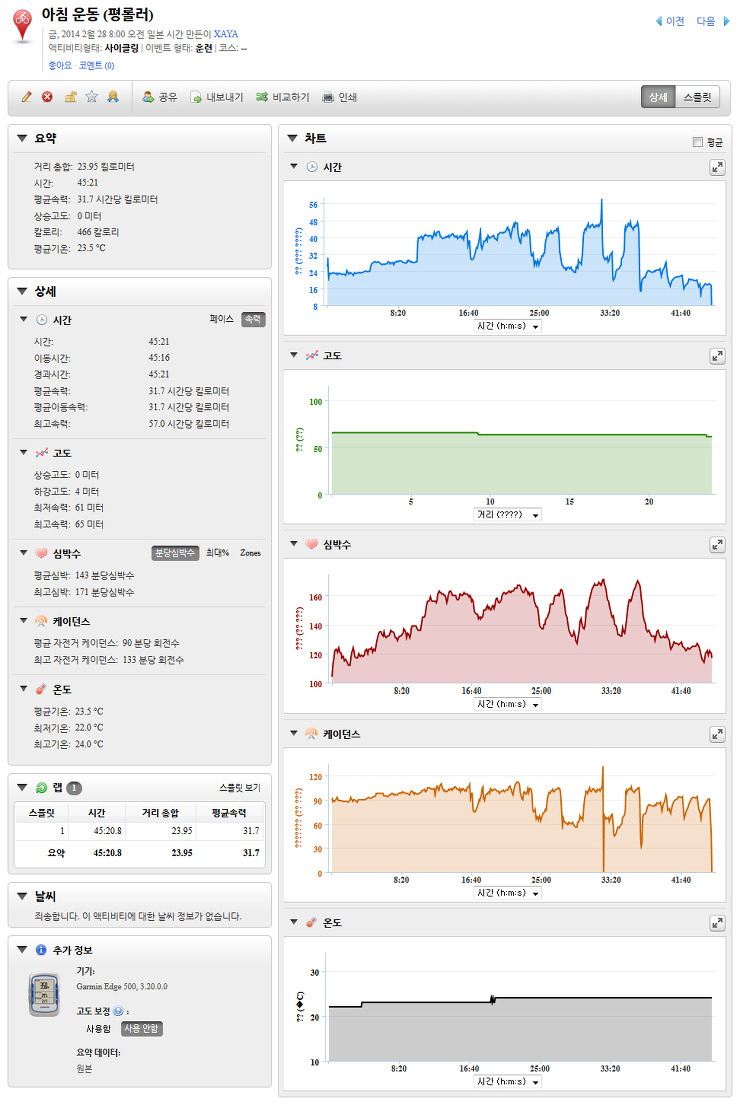Collapse the 고도 section in details panel
Image resolution: width=740 pixels, height=1105 pixels.
click(24, 453)
